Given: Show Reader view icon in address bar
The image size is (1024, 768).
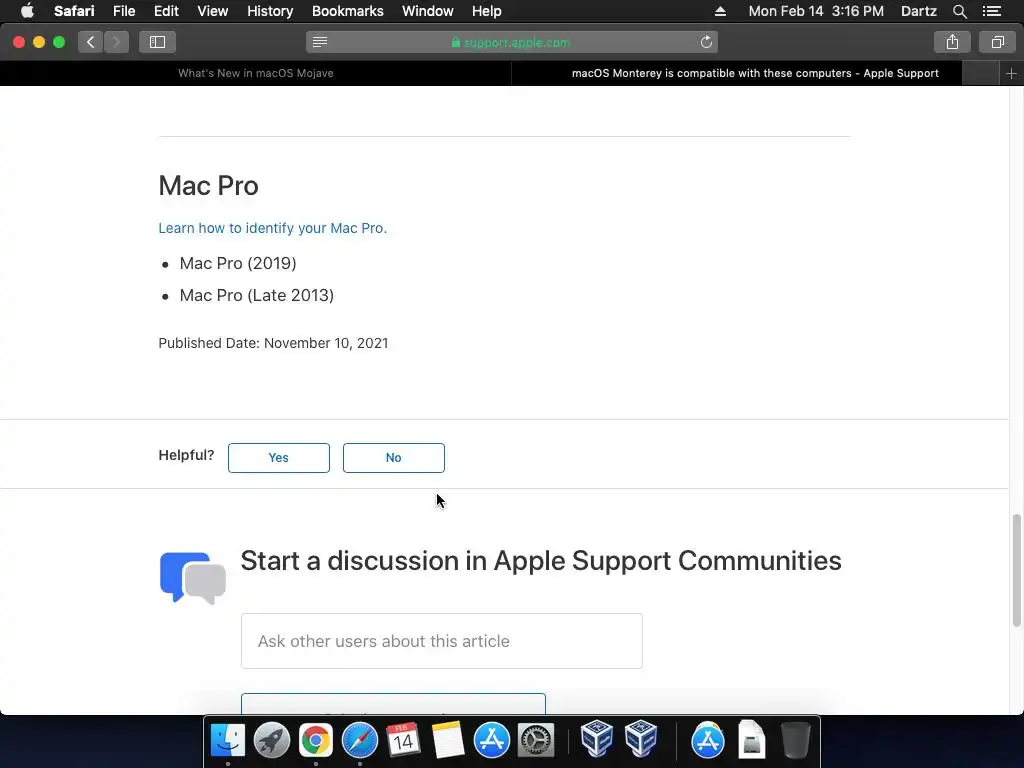Looking at the screenshot, I should pyautogui.click(x=320, y=42).
